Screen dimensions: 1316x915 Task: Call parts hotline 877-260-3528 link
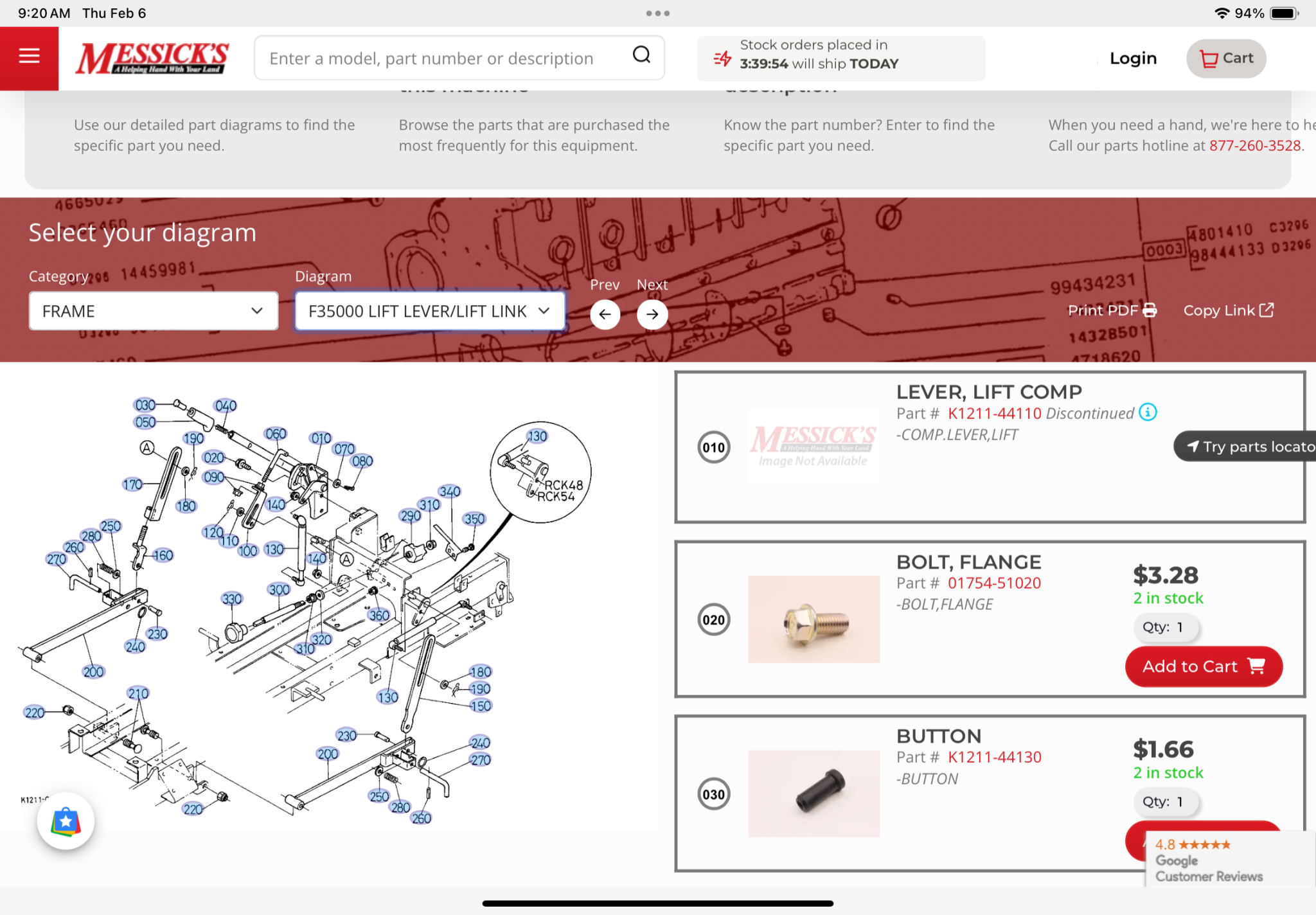pyautogui.click(x=1254, y=146)
